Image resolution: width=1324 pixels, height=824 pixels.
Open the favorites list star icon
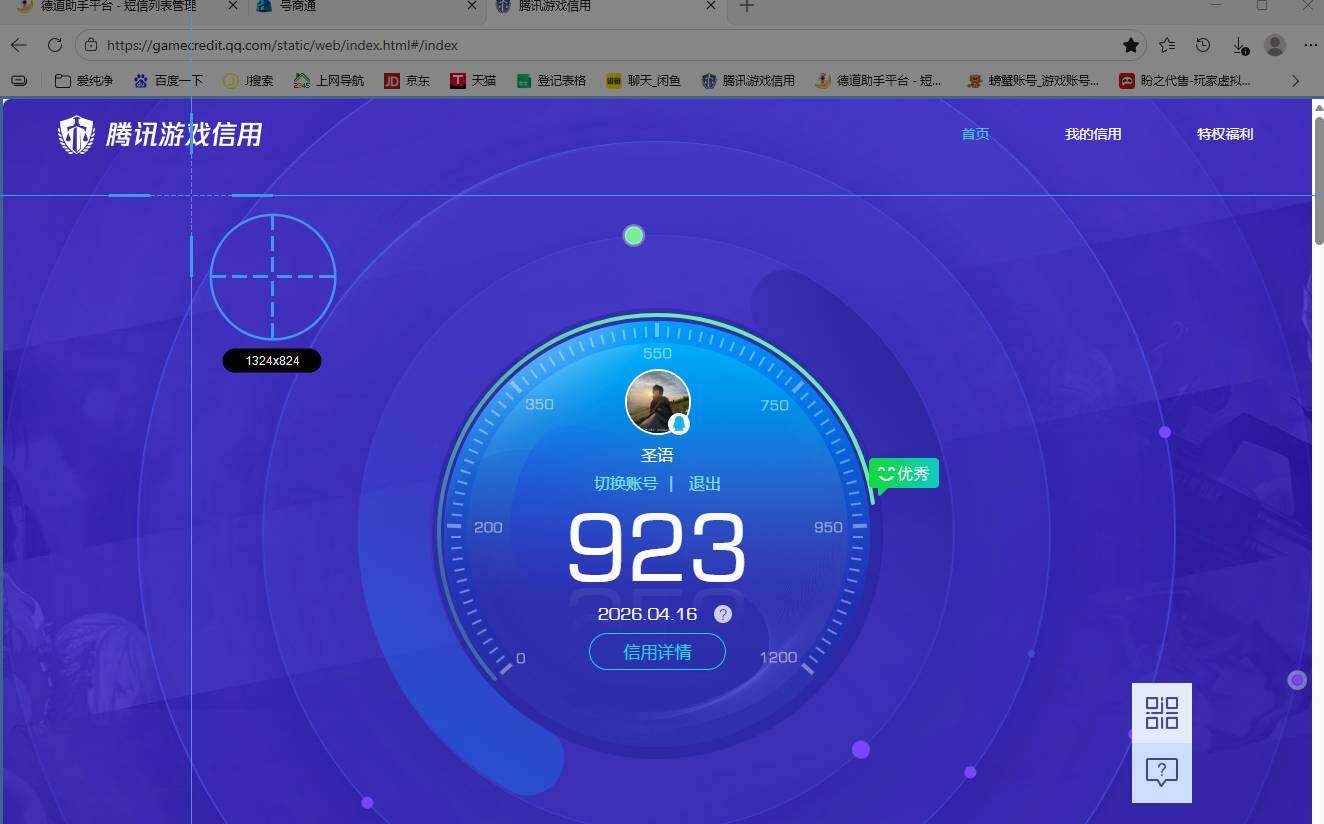click(x=1167, y=45)
